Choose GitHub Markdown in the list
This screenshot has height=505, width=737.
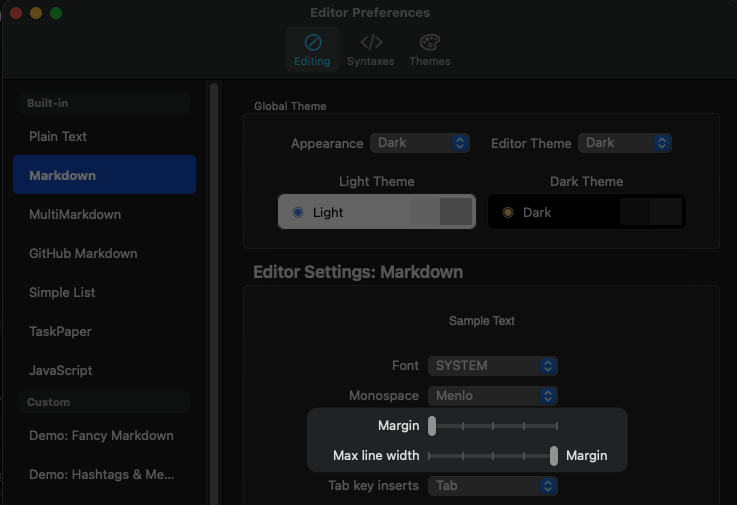pyautogui.click(x=104, y=253)
